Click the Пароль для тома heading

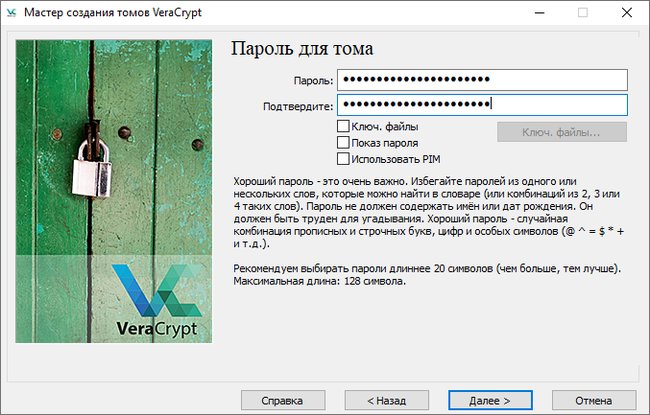point(302,49)
